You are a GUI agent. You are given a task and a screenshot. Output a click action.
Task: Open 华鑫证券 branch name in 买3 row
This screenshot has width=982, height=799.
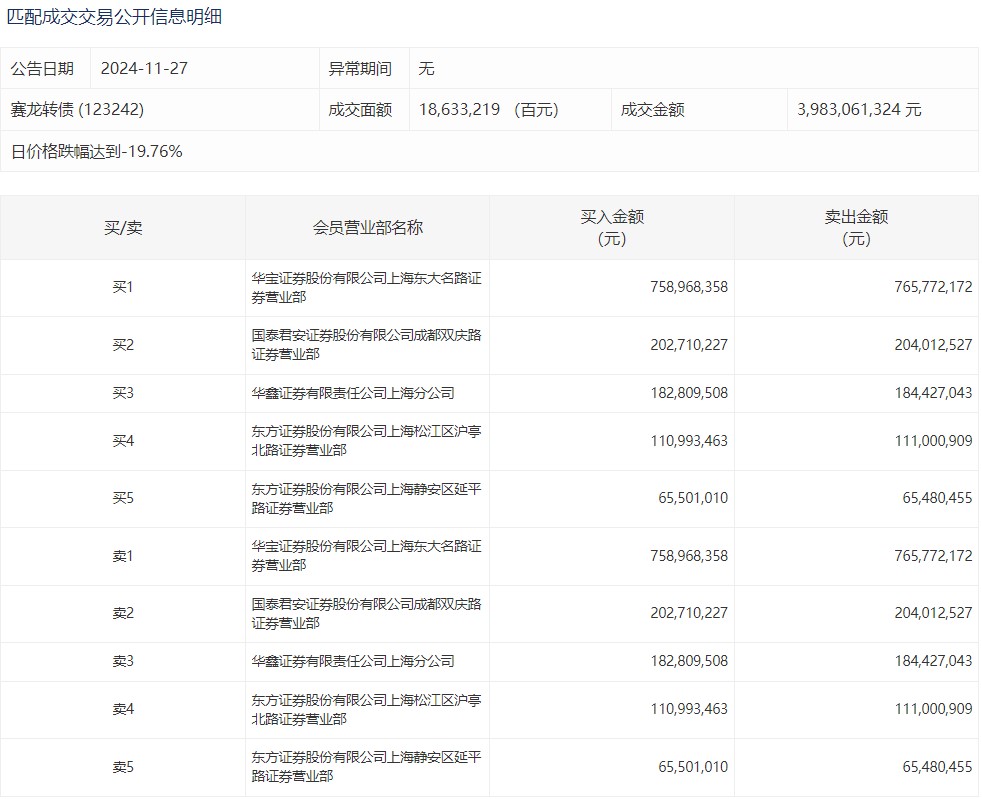click(353, 393)
